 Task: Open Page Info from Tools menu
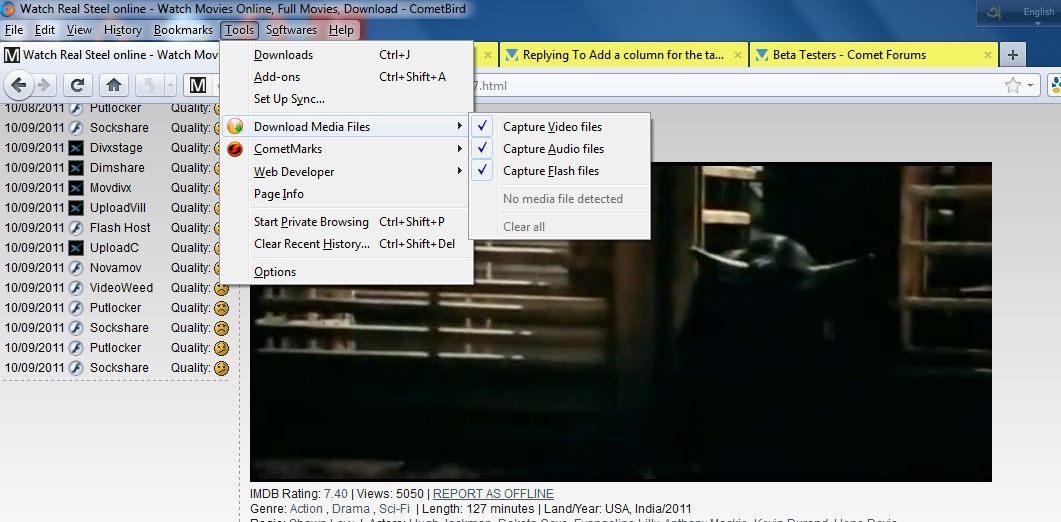pyautogui.click(x=346, y=194)
